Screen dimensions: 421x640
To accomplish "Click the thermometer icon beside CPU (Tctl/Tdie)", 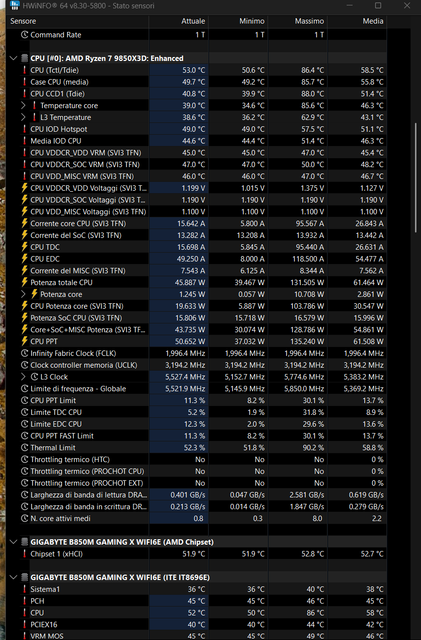I will (25, 70).
